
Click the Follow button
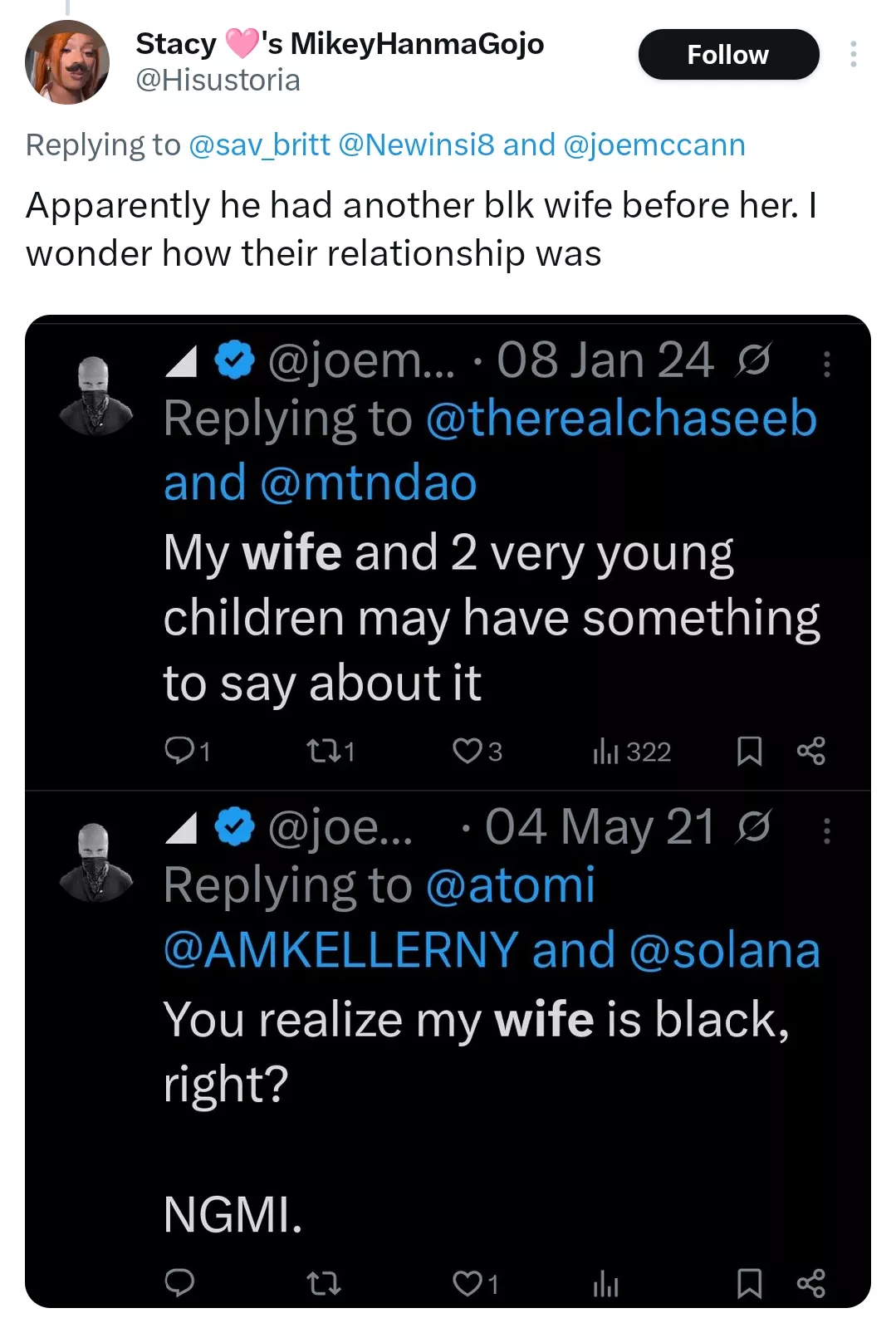click(x=727, y=55)
